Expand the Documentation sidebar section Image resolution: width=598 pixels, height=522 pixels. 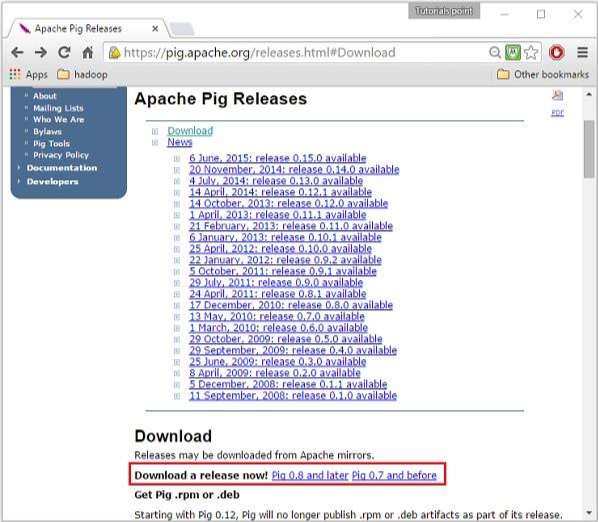(62, 168)
